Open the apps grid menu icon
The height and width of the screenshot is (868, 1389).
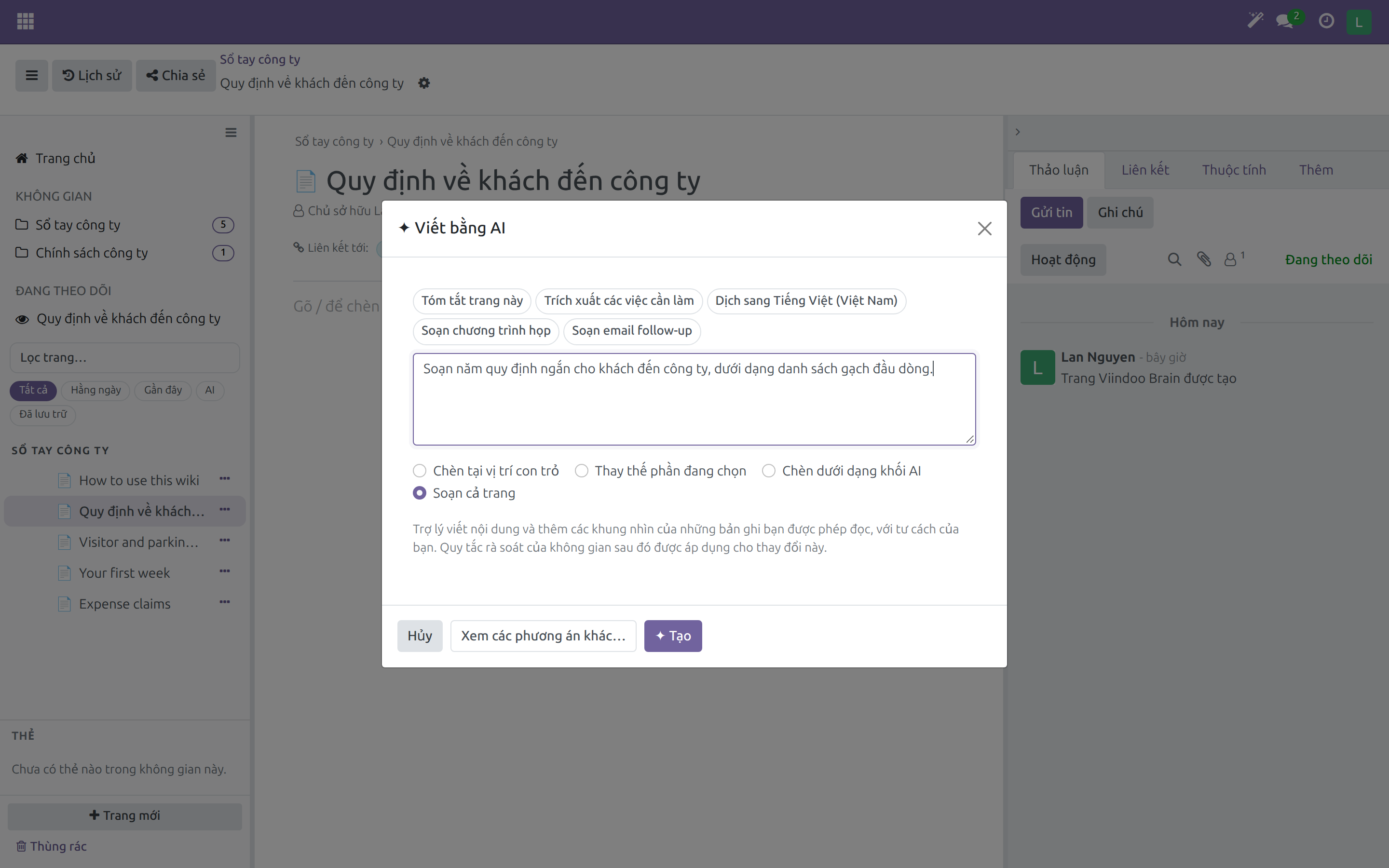25,21
